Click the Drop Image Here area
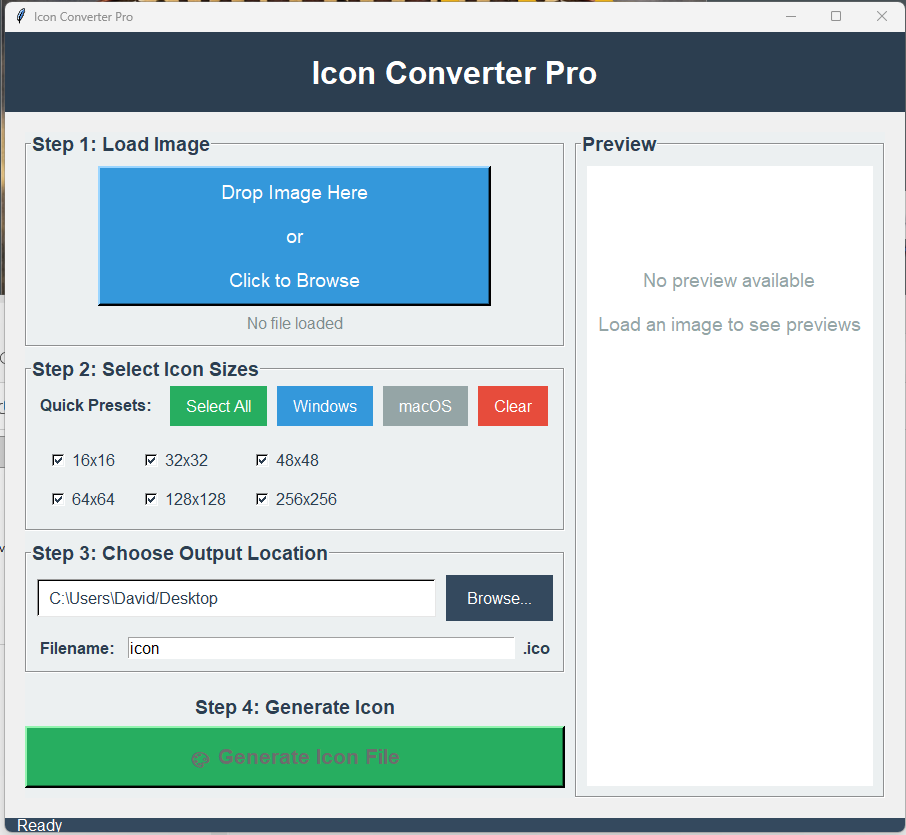906x835 pixels. pyautogui.click(x=294, y=192)
